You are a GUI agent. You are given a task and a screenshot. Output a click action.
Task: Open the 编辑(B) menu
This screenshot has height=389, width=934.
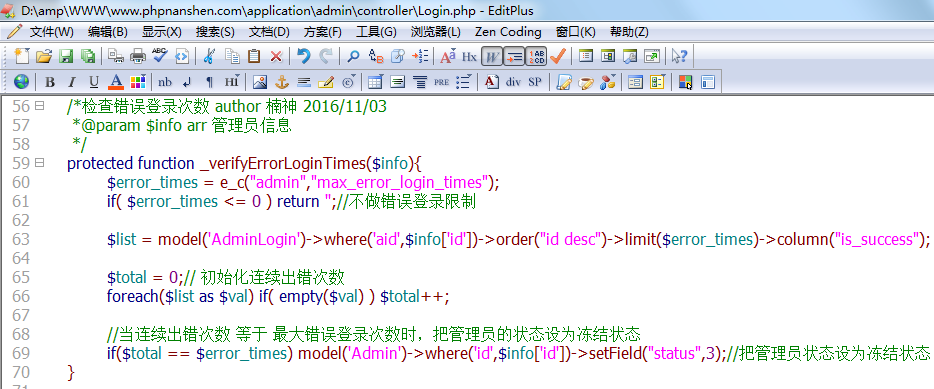coord(107,32)
